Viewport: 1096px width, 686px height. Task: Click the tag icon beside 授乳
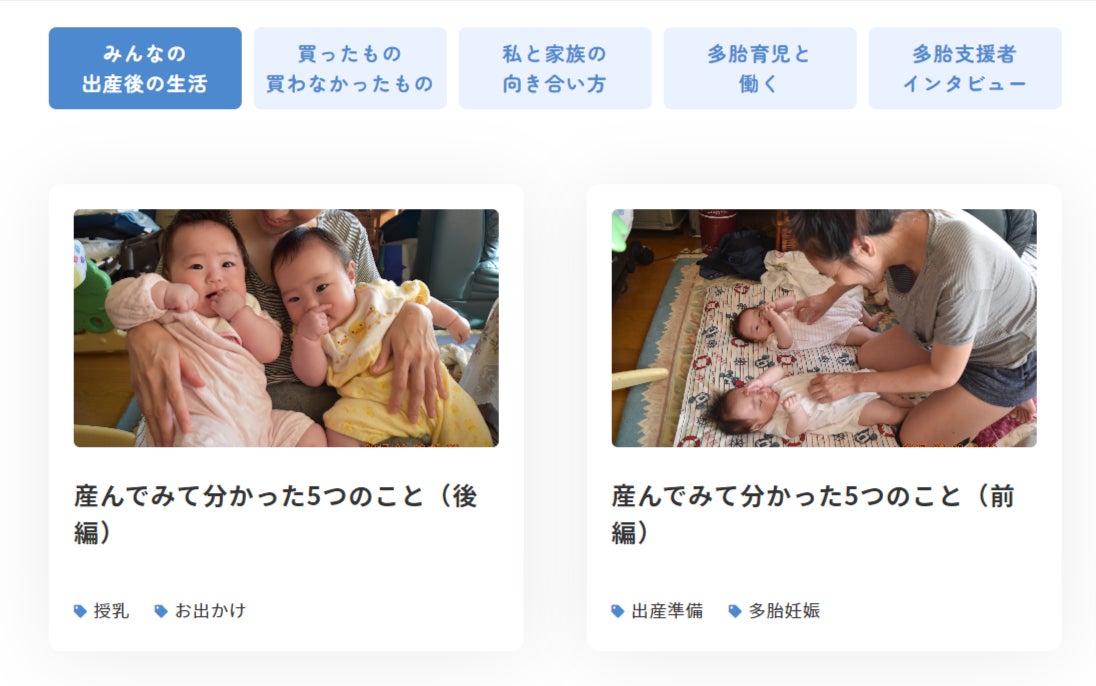pyautogui.click(x=80, y=611)
